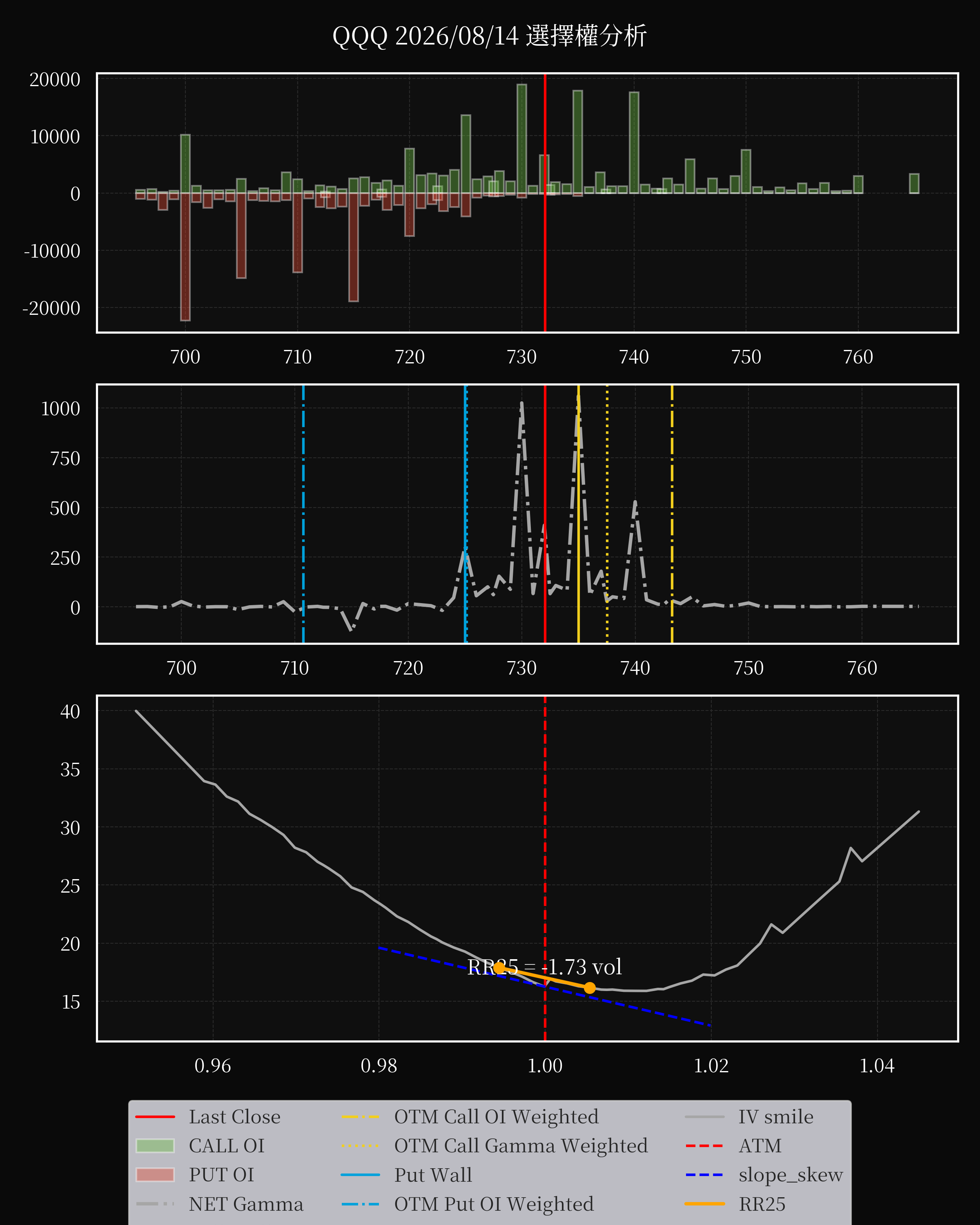Click the 0.98 x-axis label in IV chart

(379, 1065)
